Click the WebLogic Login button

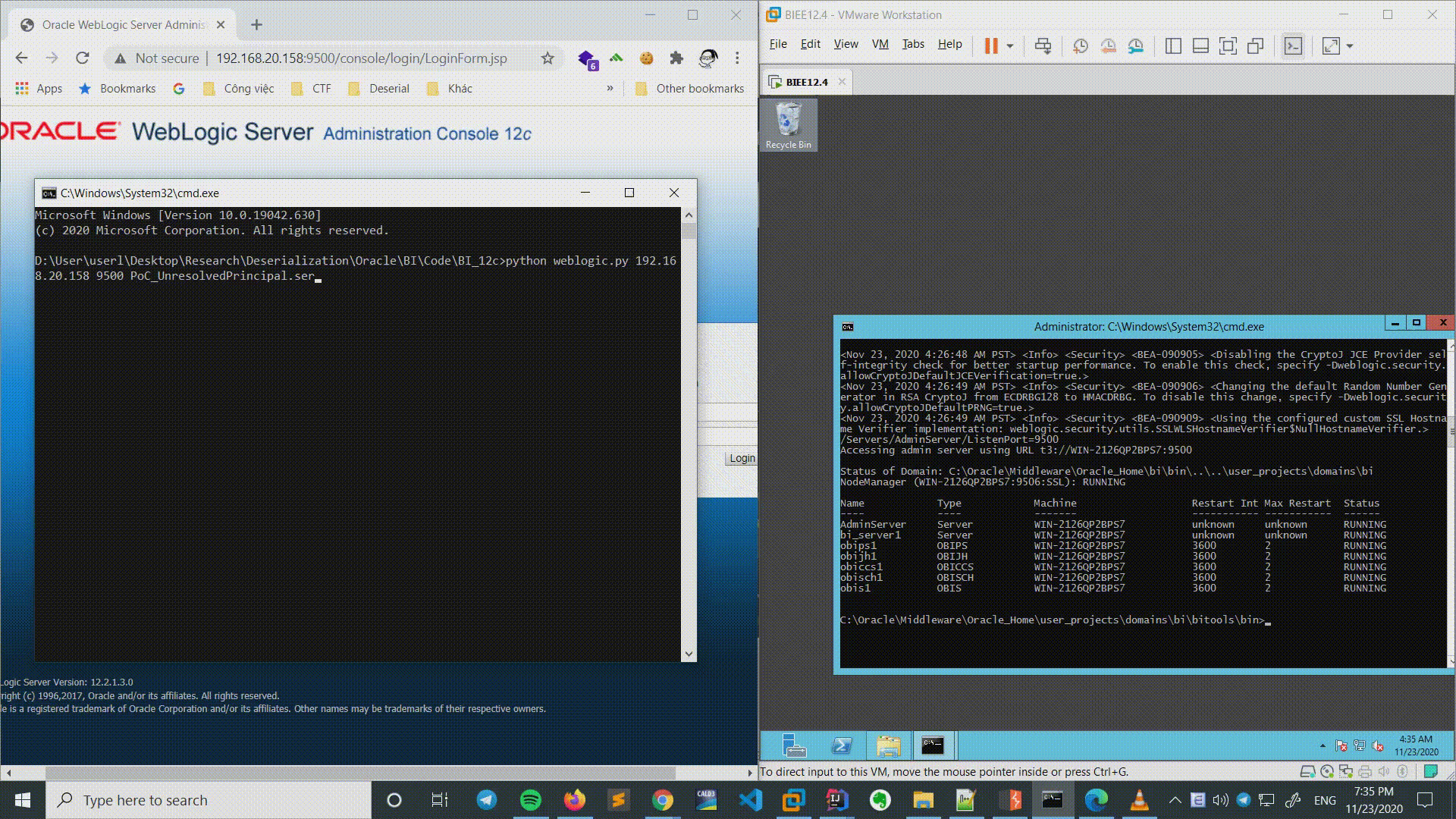click(x=742, y=458)
